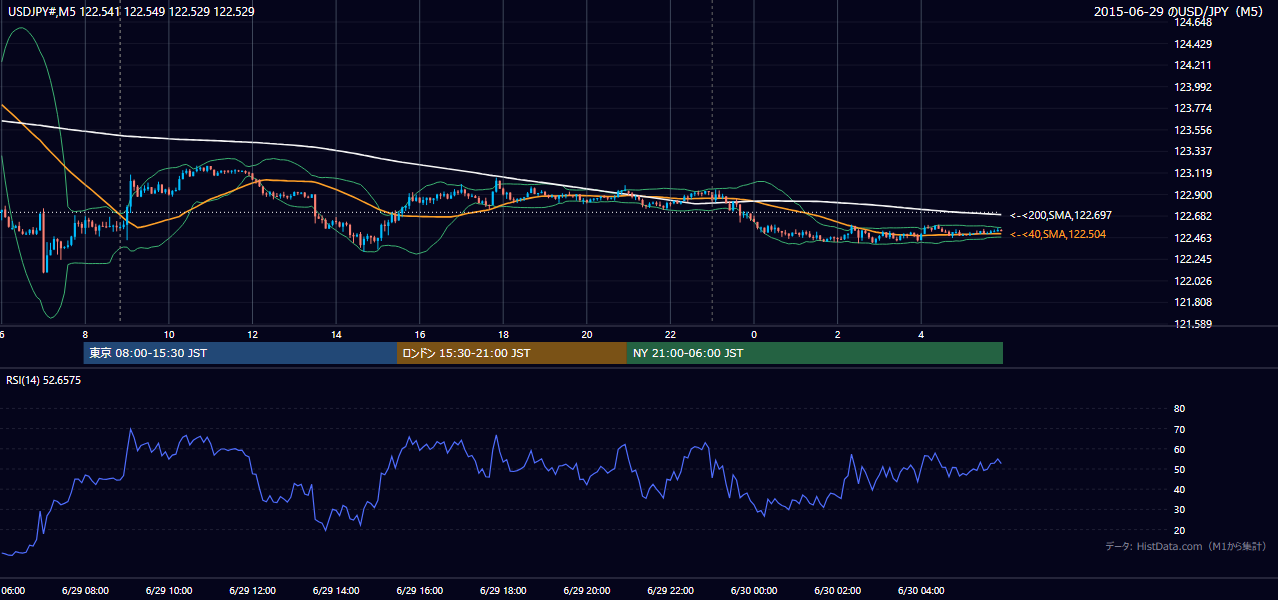Click the 123.337 price axis label

click(1193, 151)
